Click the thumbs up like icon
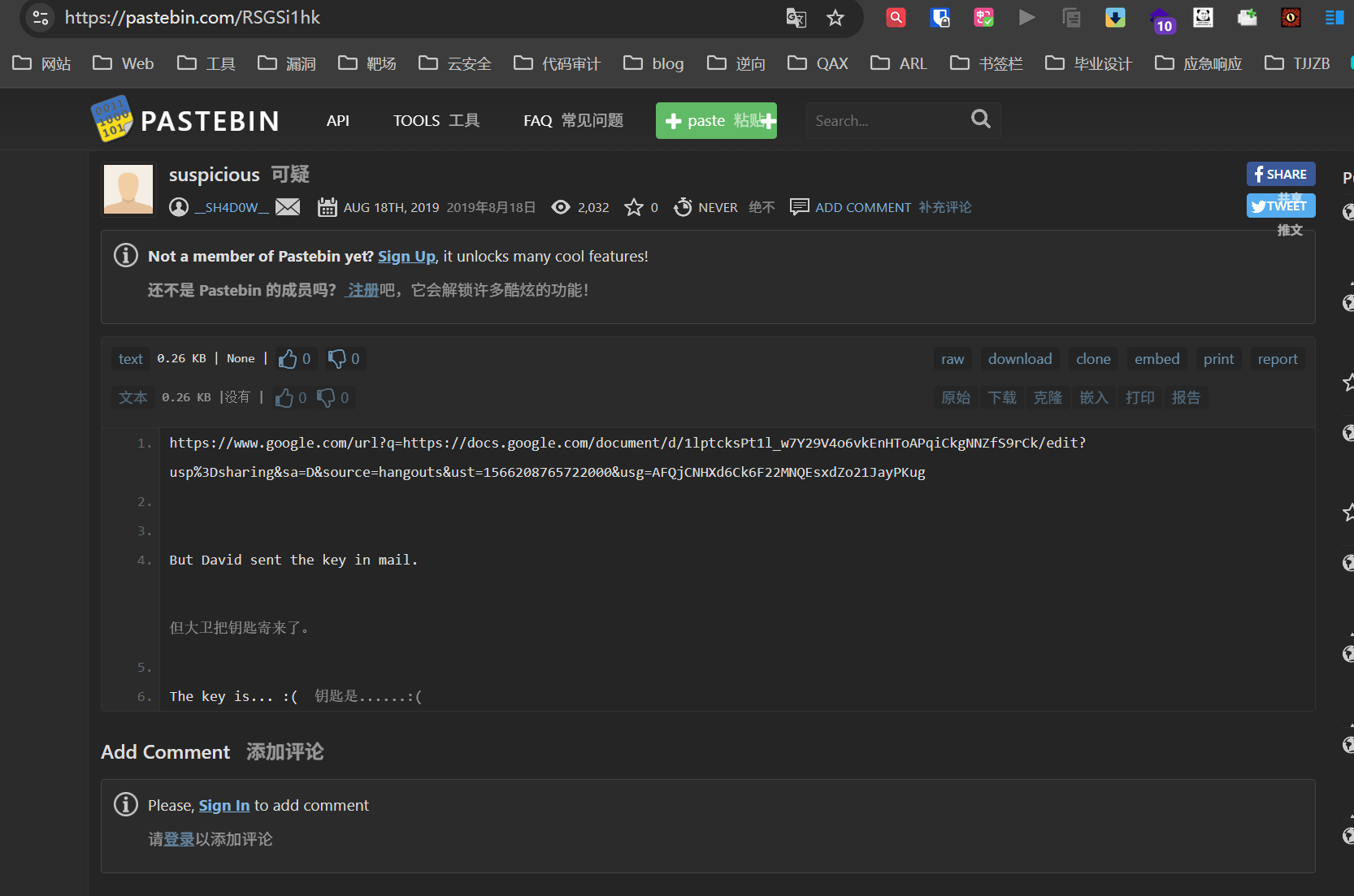The width and height of the screenshot is (1354, 896). (288, 359)
